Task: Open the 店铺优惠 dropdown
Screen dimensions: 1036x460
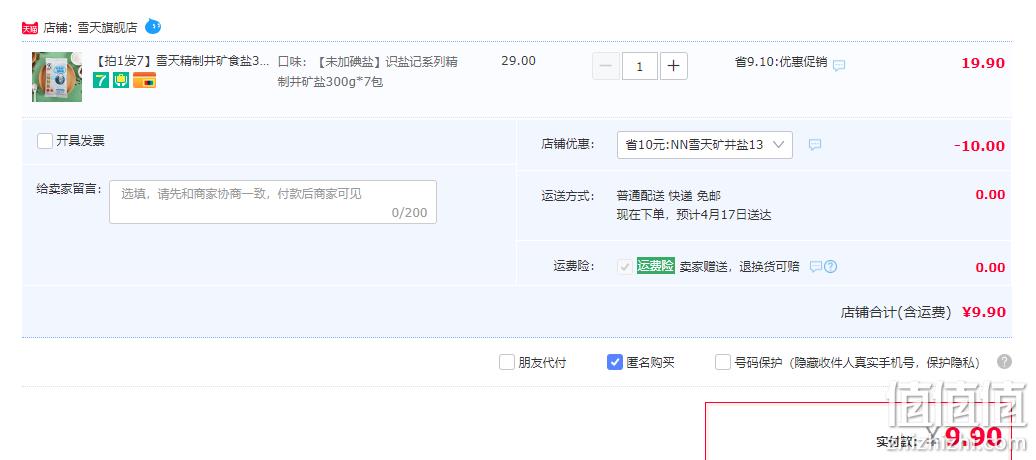Action: pyautogui.click(x=704, y=145)
